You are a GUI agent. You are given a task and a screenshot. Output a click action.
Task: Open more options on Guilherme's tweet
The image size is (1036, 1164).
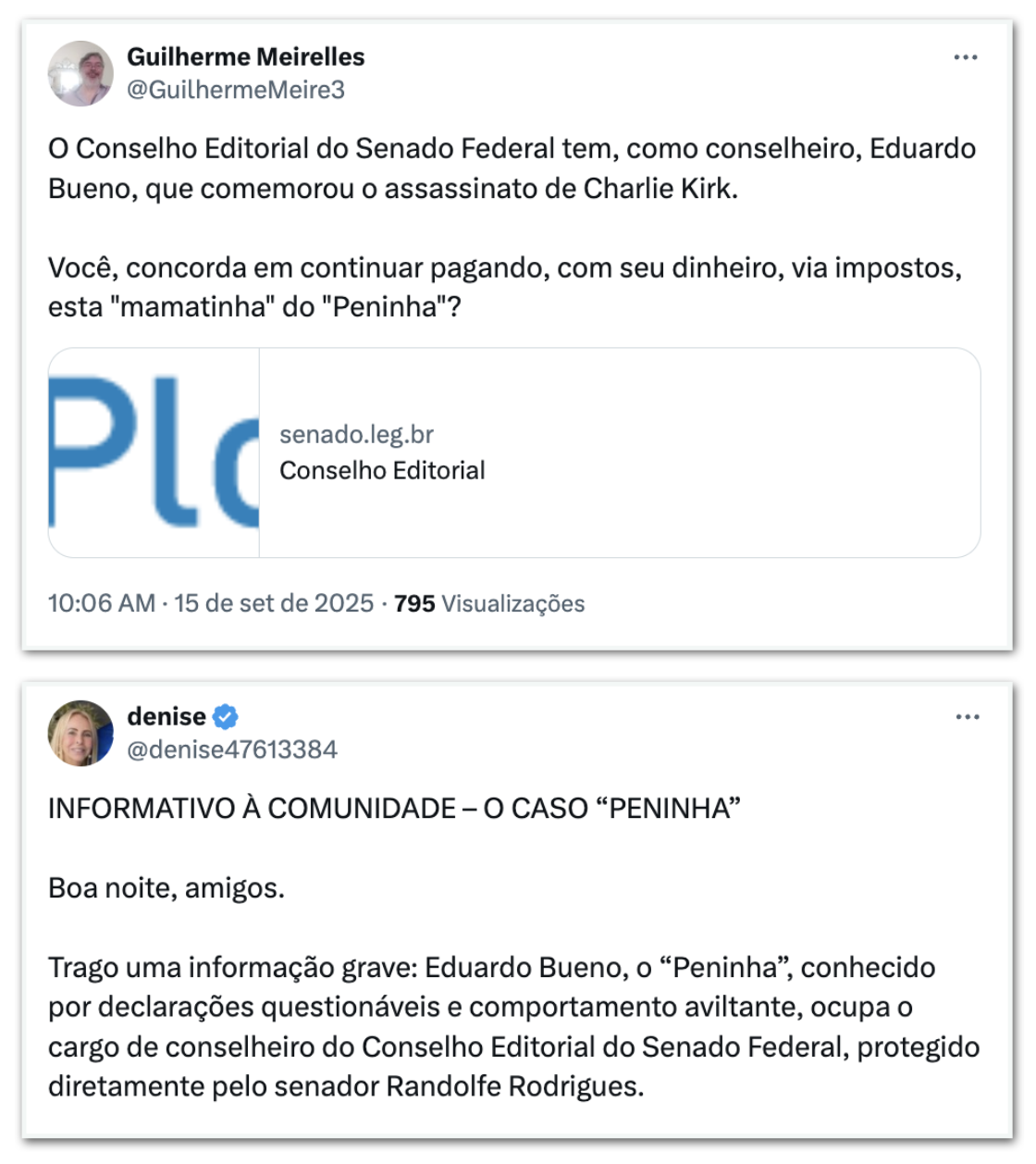click(966, 57)
